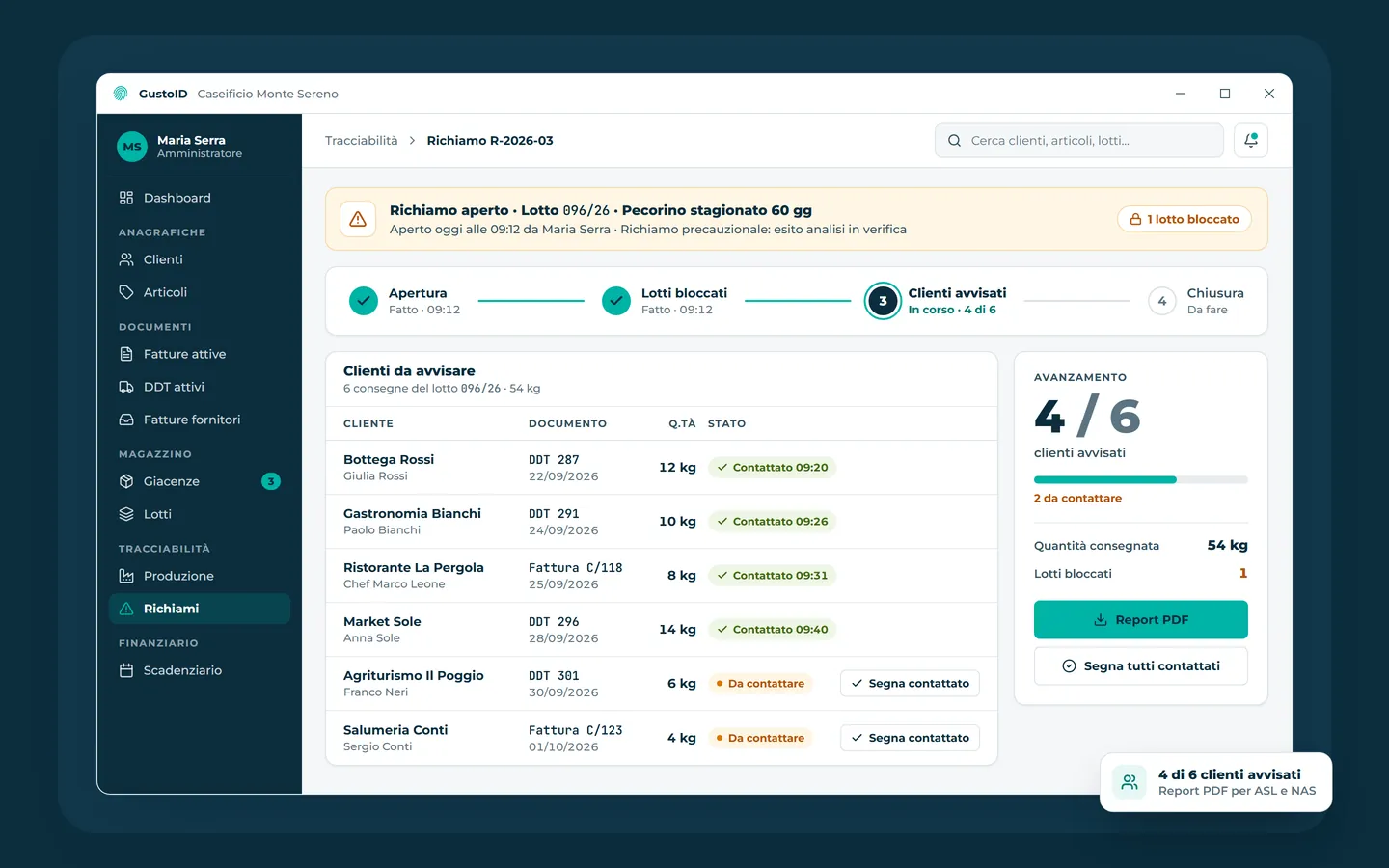Click the people icon in the toast notification
Viewport: 1389px width, 868px height.
point(1130,782)
